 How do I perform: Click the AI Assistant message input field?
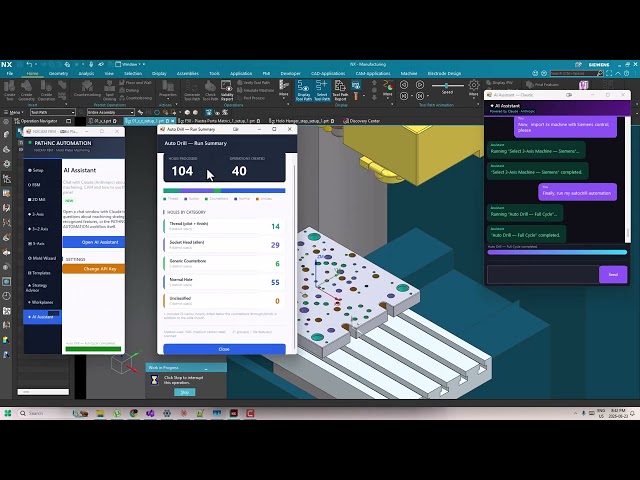[543, 275]
